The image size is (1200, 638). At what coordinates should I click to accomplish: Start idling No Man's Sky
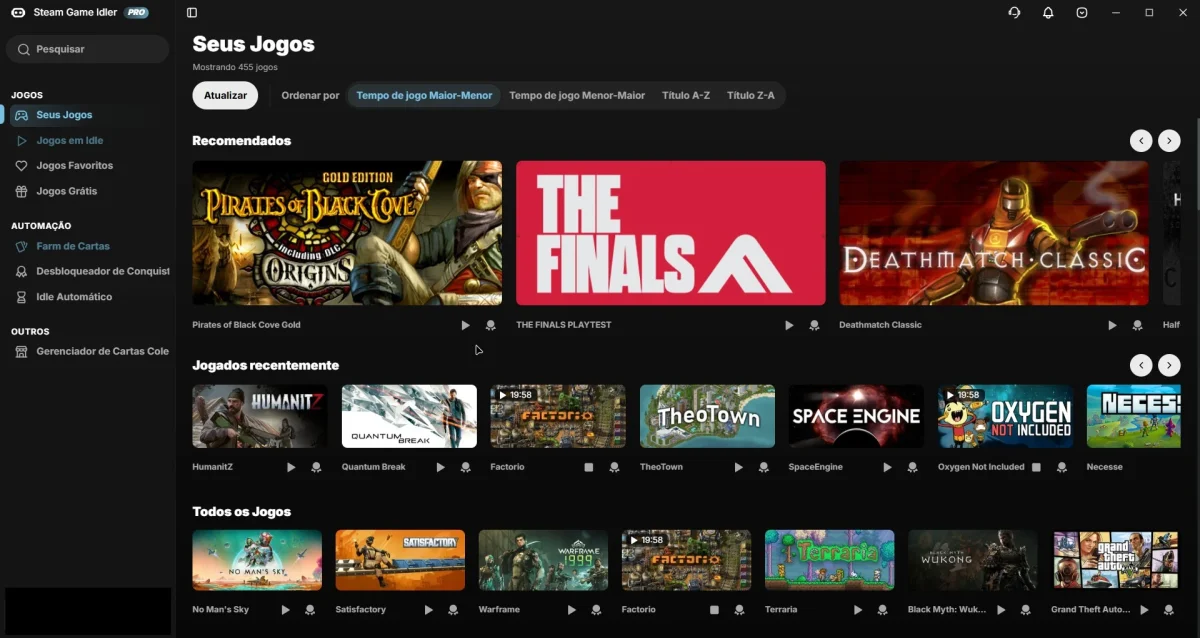click(x=285, y=610)
